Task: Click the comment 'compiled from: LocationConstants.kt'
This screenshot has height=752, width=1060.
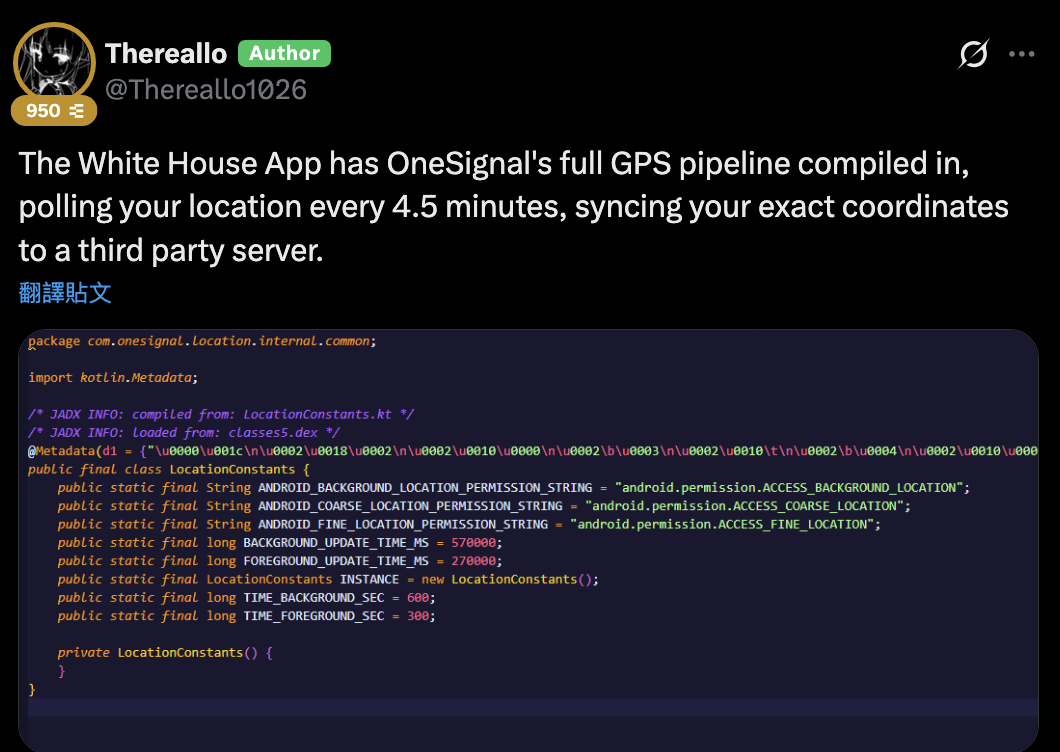Action: (220, 414)
